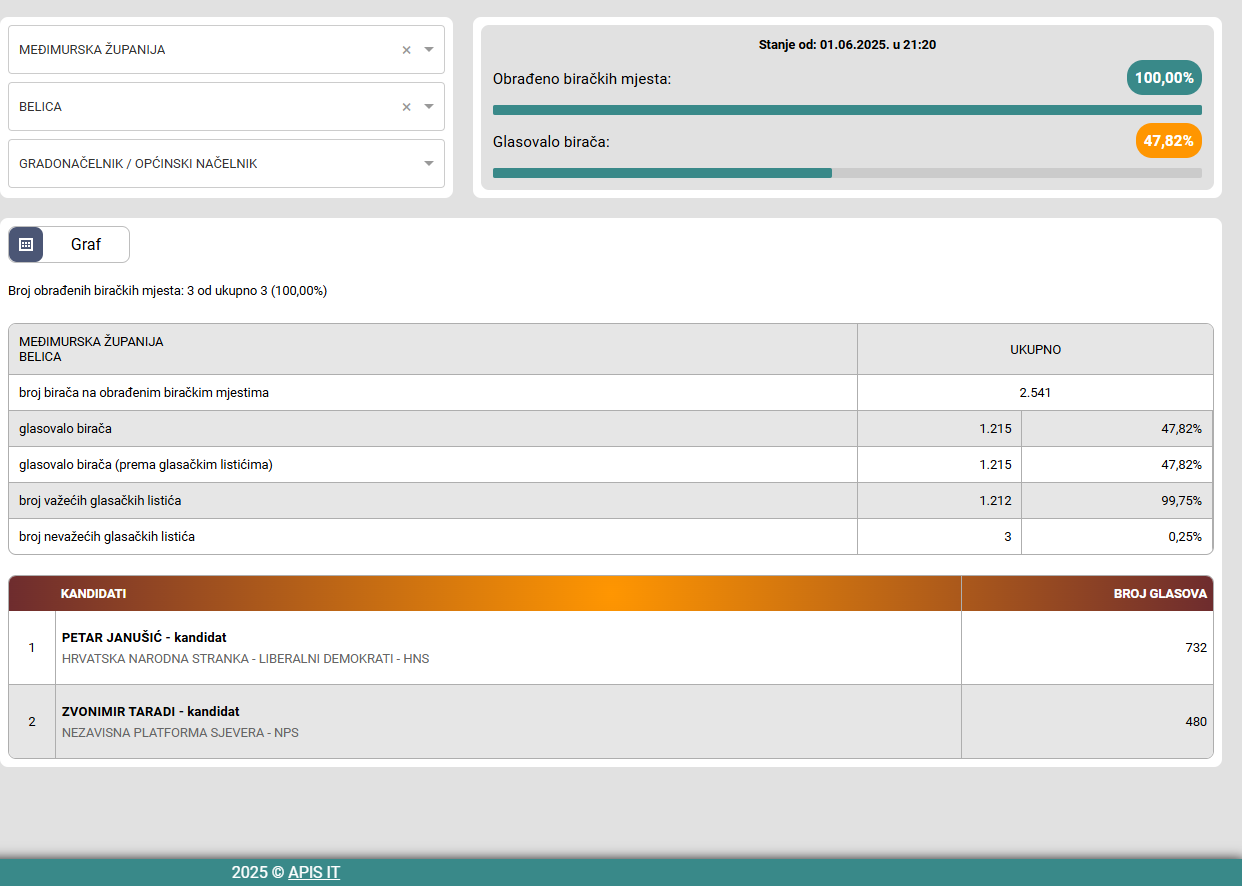
Task: Open the BELICA municipality dropdown arrow
Action: coord(429,107)
